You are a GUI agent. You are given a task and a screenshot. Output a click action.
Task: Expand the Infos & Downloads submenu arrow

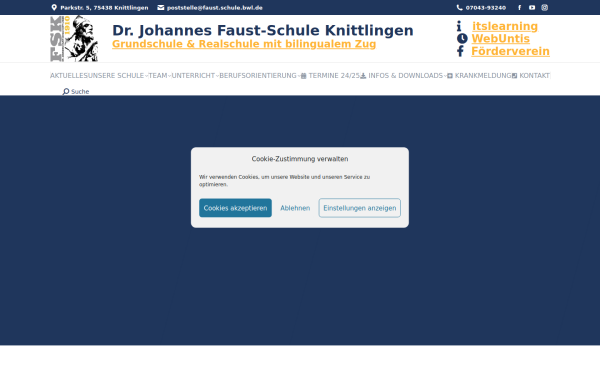tap(445, 76)
